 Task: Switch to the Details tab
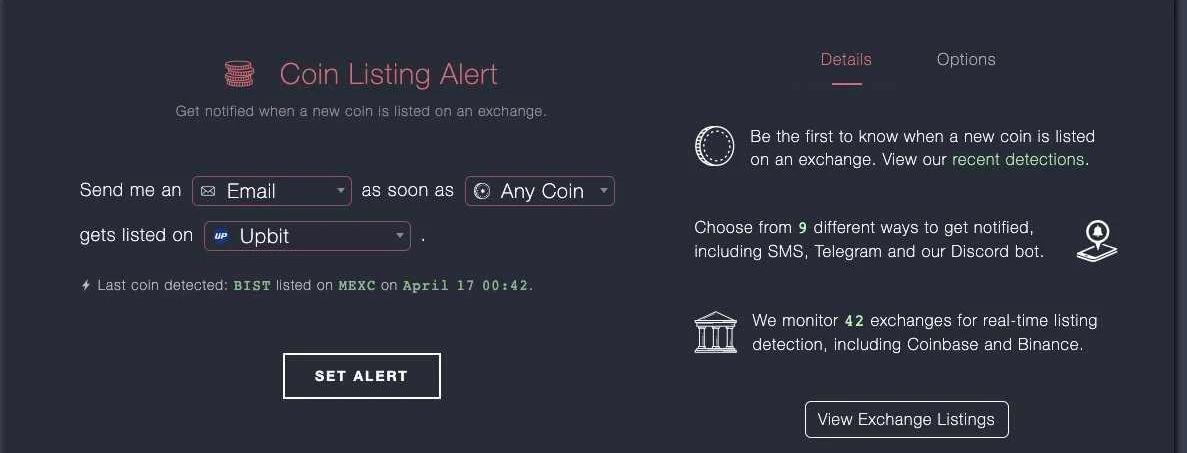click(x=846, y=59)
